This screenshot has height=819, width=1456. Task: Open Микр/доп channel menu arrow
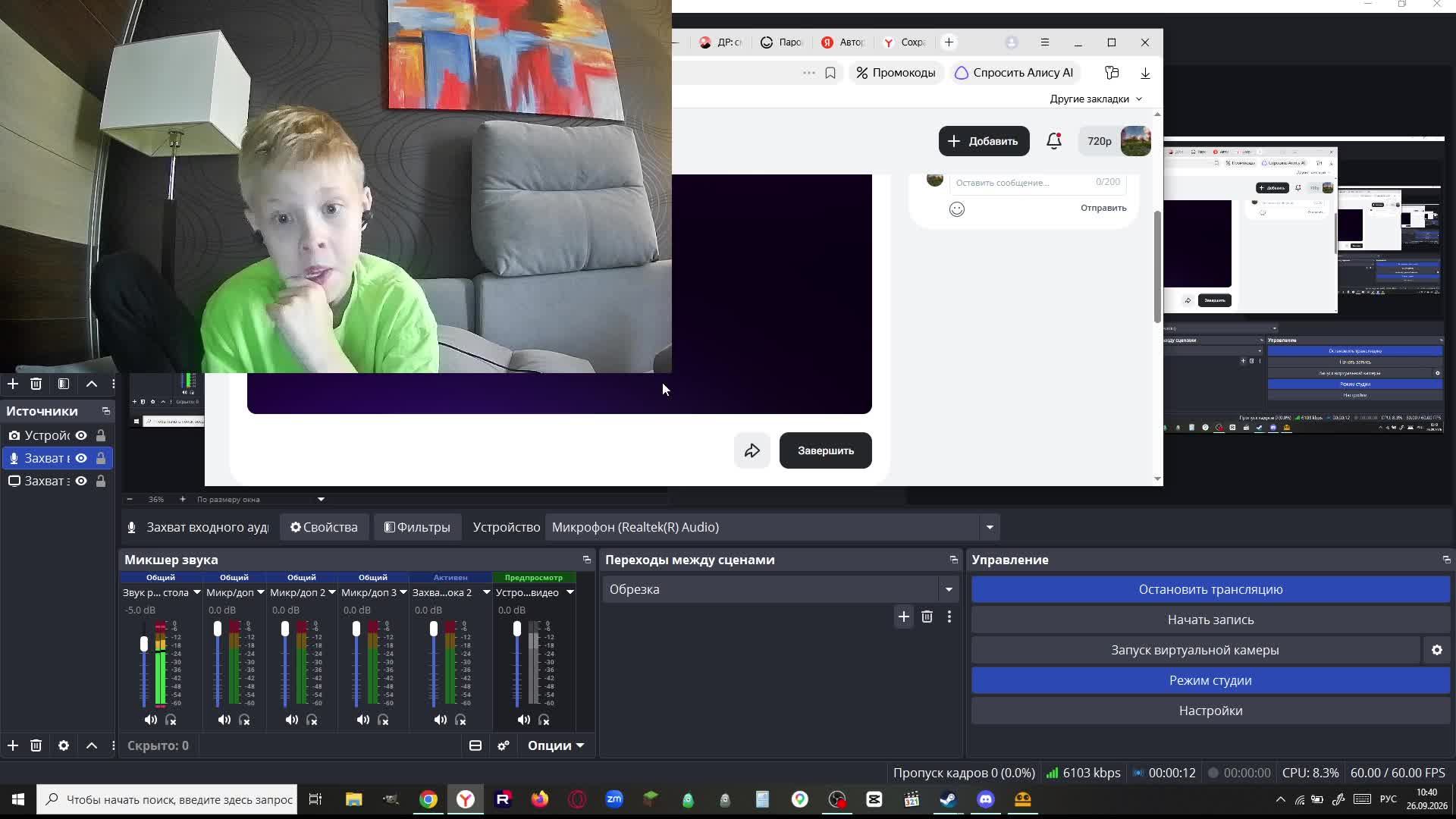point(260,592)
